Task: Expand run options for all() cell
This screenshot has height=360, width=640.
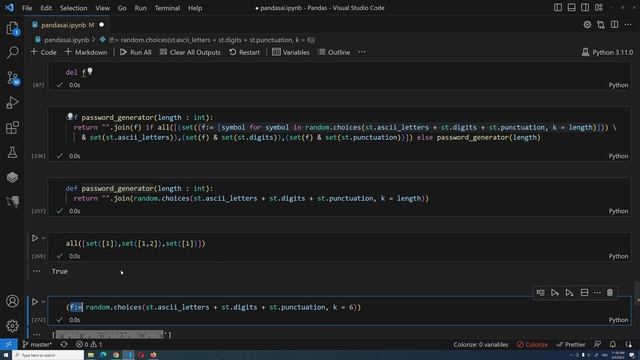Action: tap(43, 238)
